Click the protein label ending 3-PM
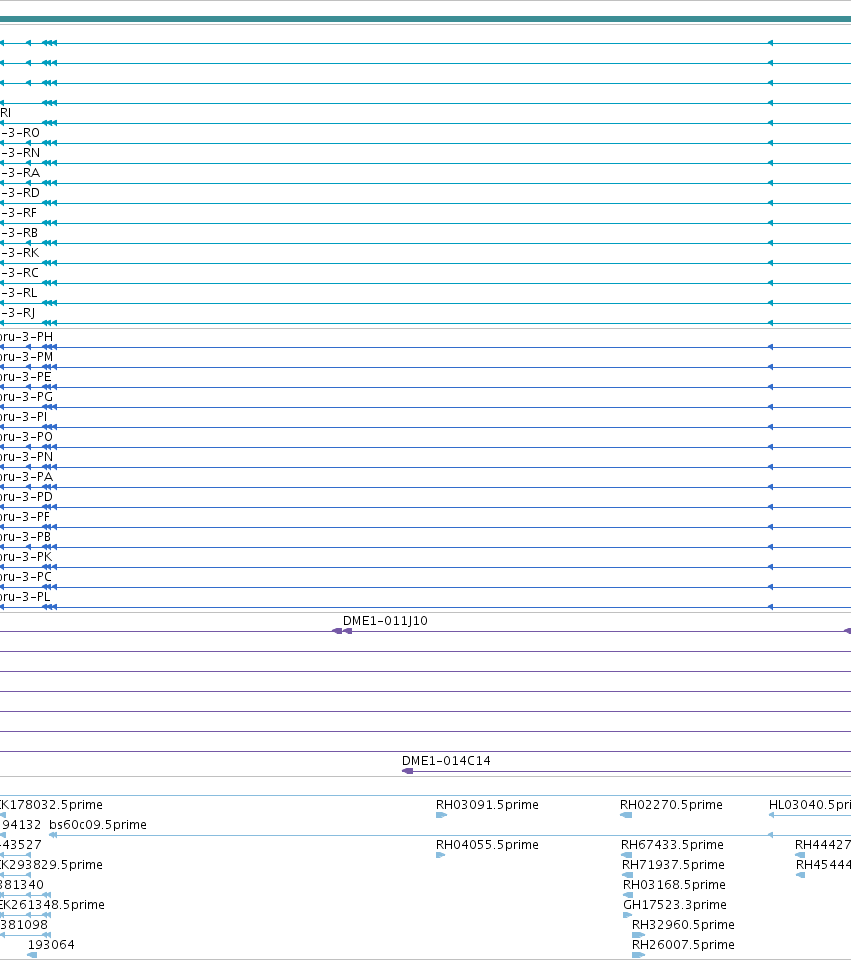The height and width of the screenshot is (960, 851). (26, 357)
